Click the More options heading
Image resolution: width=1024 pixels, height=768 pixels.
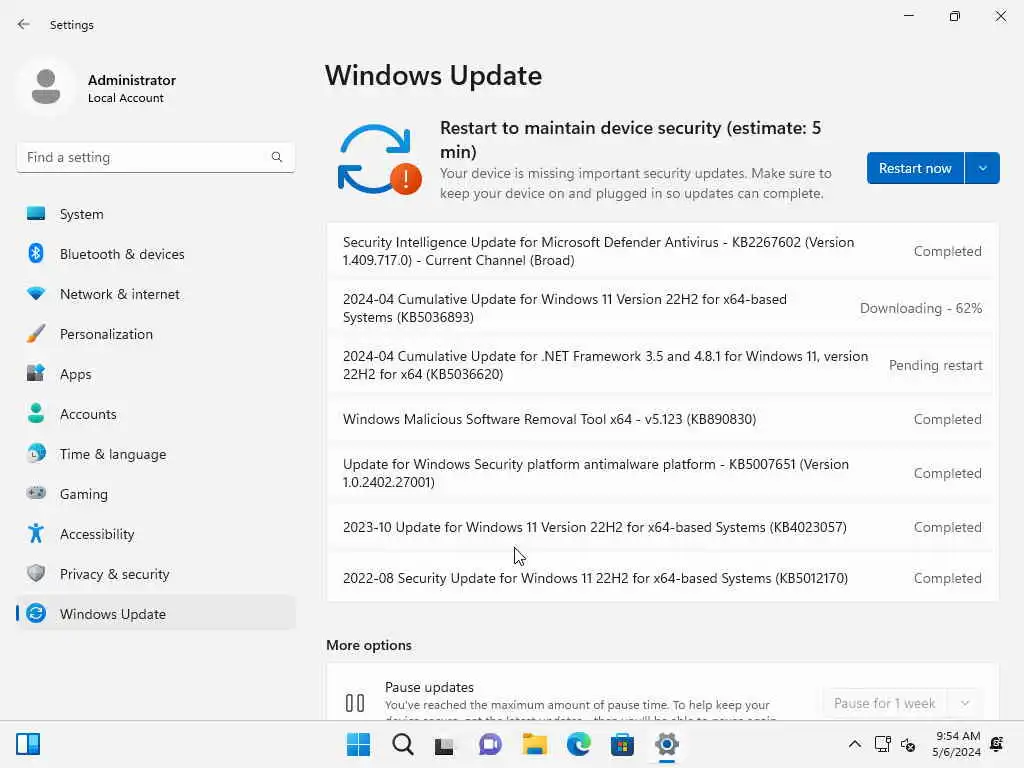click(x=369, y=645)
